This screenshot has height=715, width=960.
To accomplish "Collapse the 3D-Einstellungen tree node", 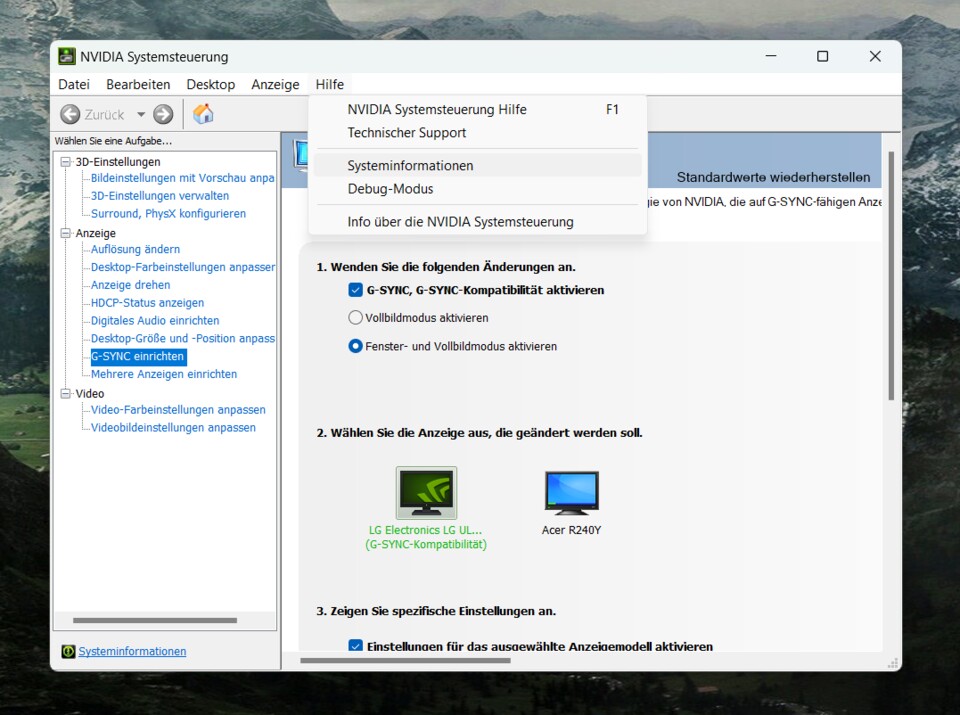I will coord(66,162).
